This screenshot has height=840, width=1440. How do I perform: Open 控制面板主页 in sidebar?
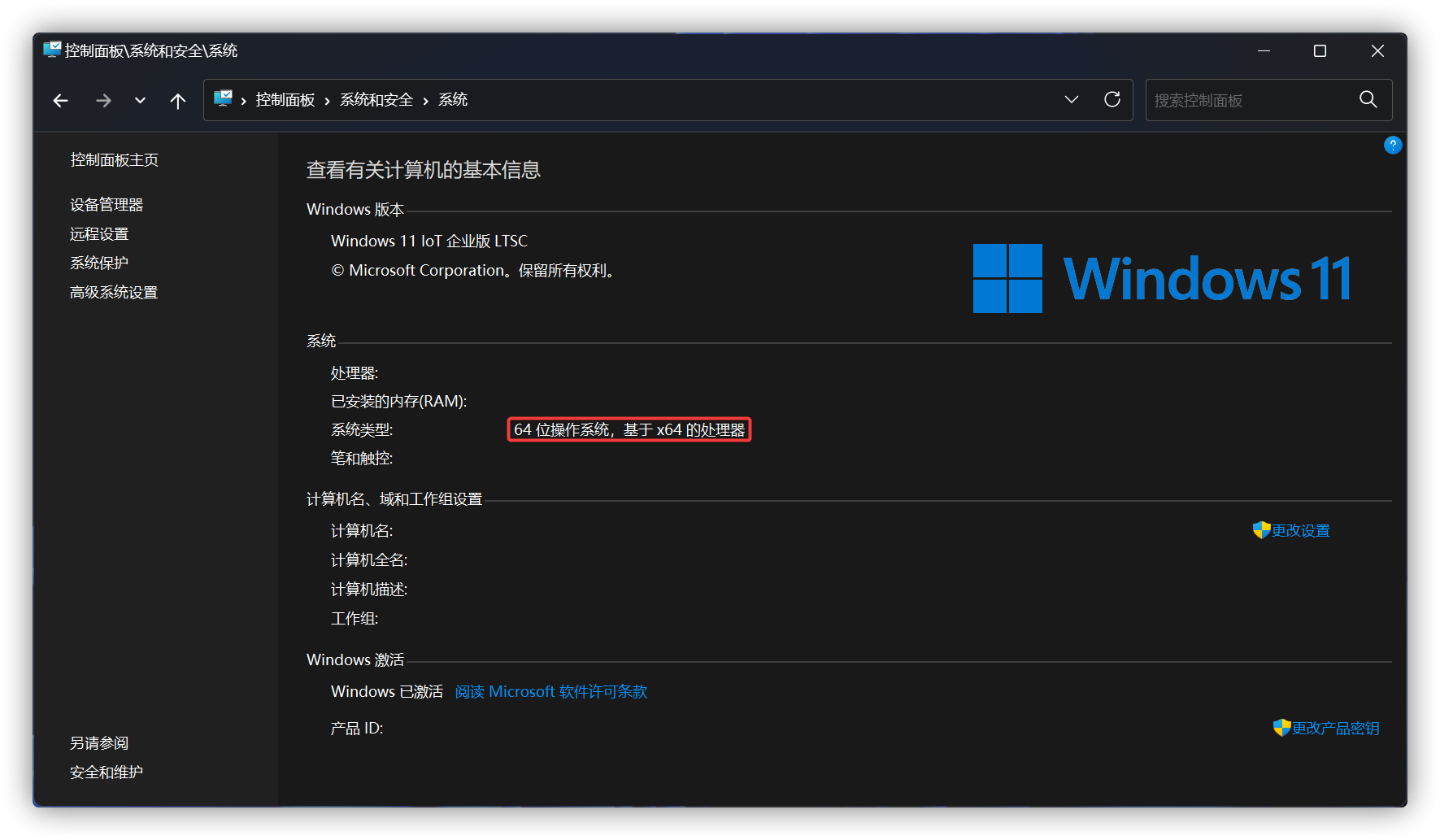(x=114, y=160)
